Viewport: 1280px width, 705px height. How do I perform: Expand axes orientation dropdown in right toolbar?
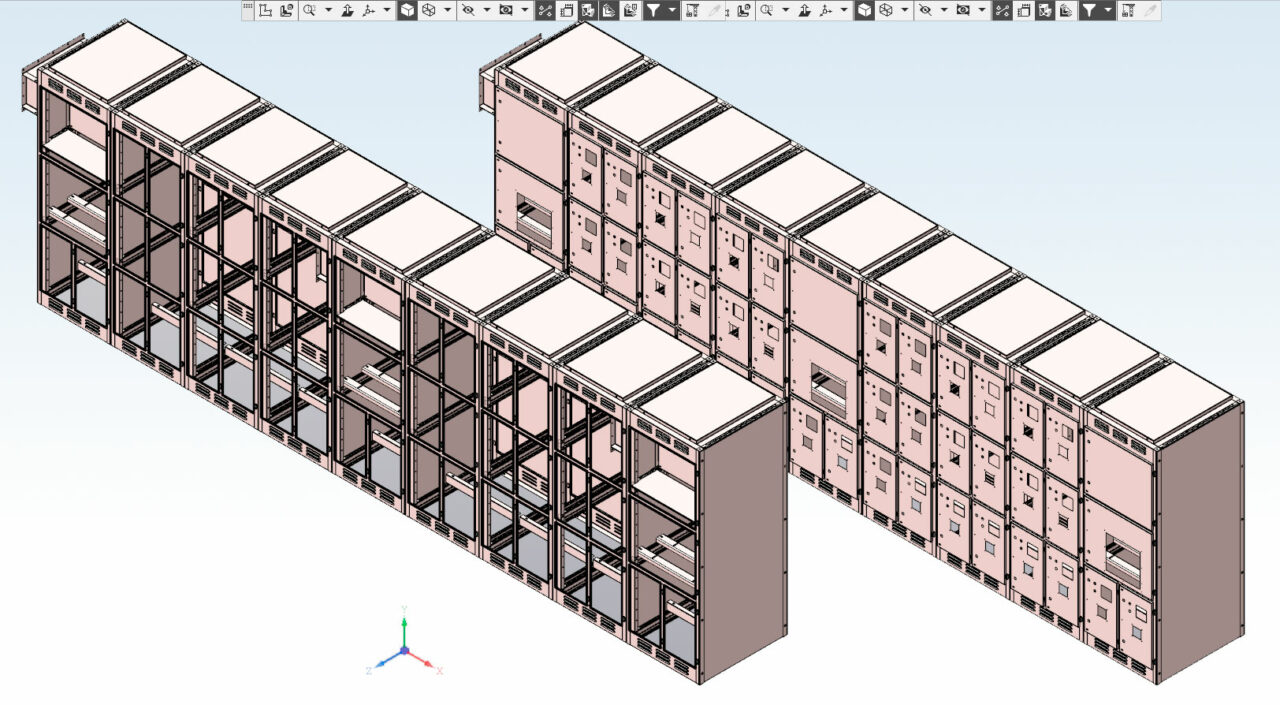pyautogui.click(x=844, y=10)
